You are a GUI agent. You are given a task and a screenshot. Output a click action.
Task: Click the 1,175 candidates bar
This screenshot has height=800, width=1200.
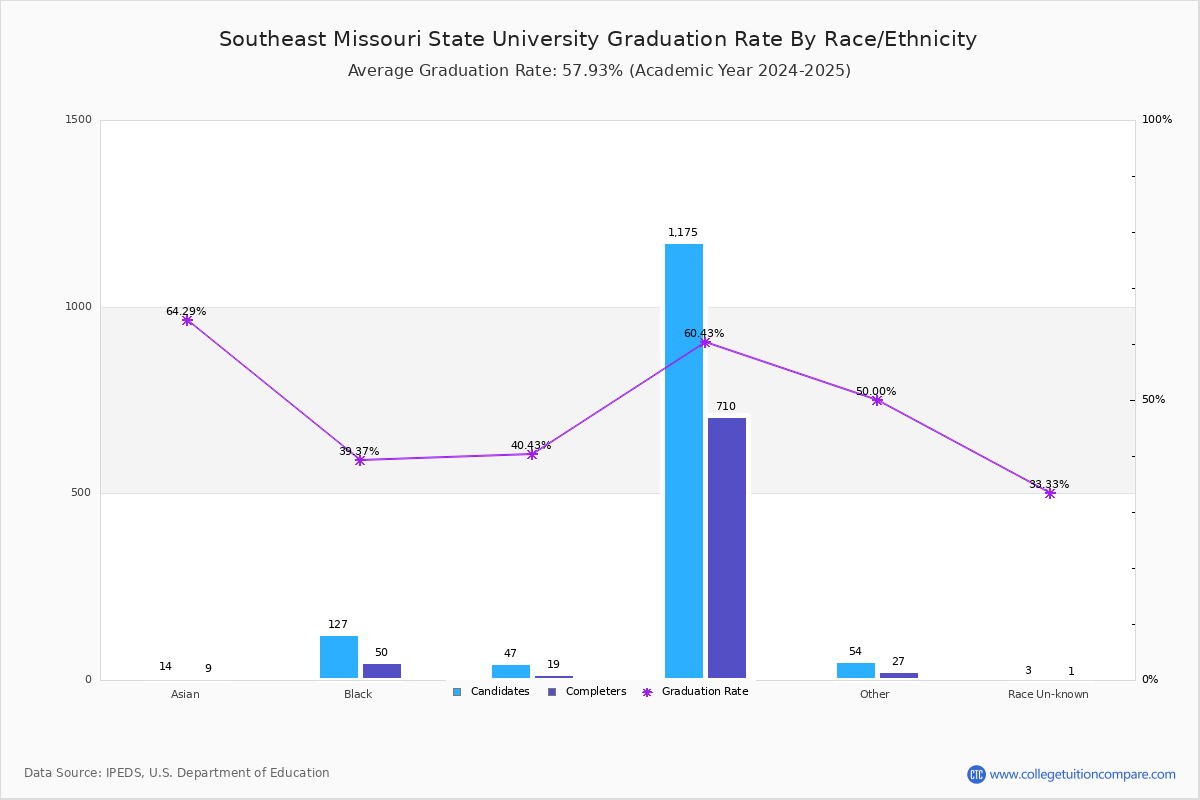coord(684,461)
